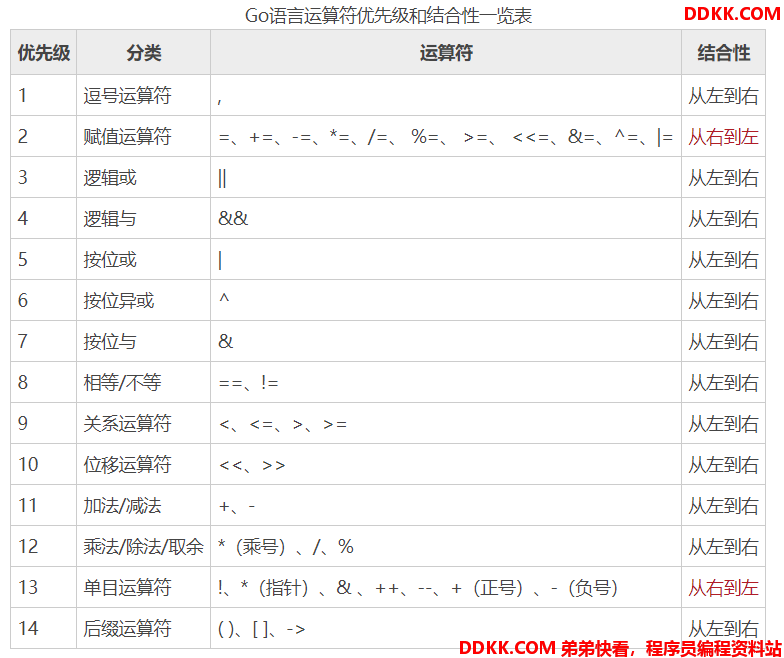Click the '* (乘号) 、/、%' operator cell
The height and width of the screenshot is (658, 784).
pyautogui.click(x=446, y=546)
